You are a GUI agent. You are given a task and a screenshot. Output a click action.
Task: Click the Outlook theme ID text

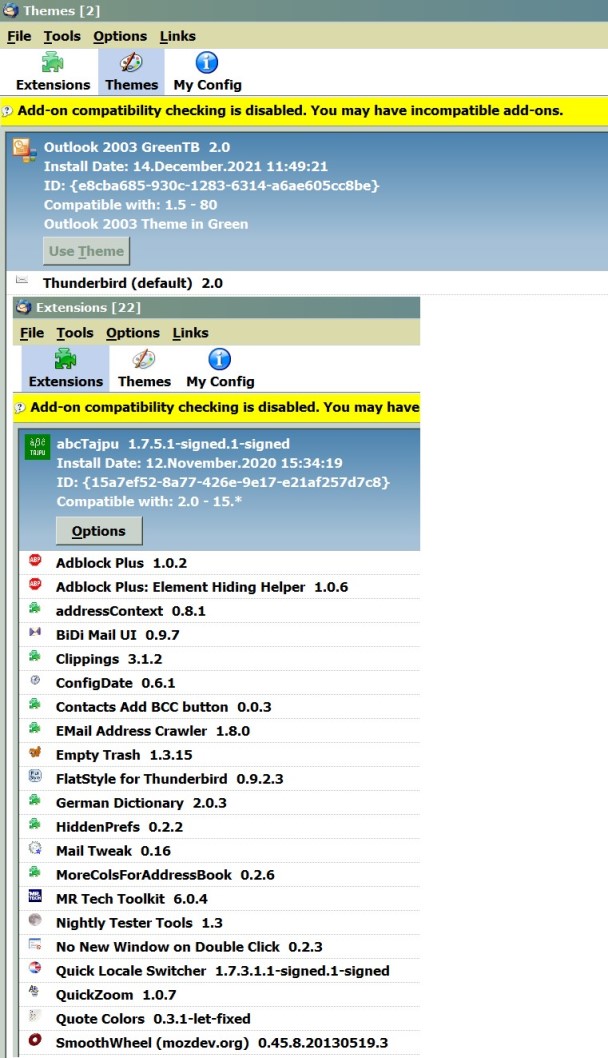[212, 186]
